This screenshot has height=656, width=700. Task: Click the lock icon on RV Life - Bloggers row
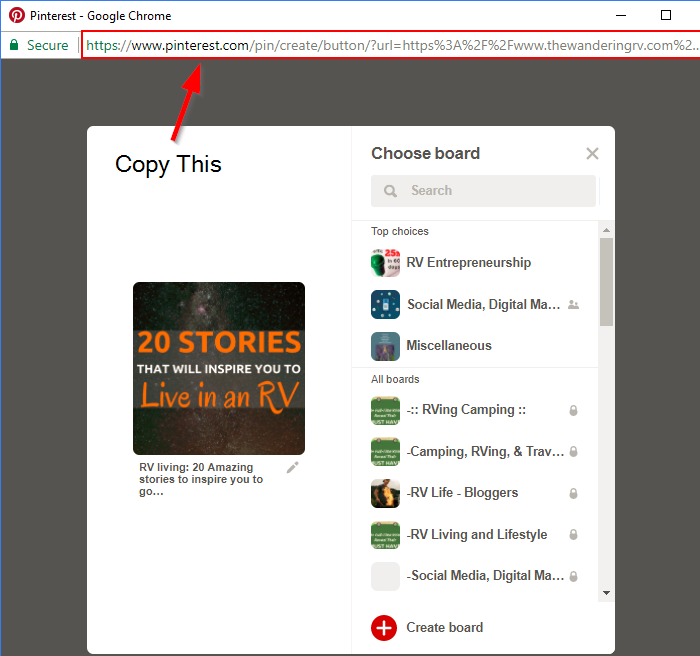574,493
